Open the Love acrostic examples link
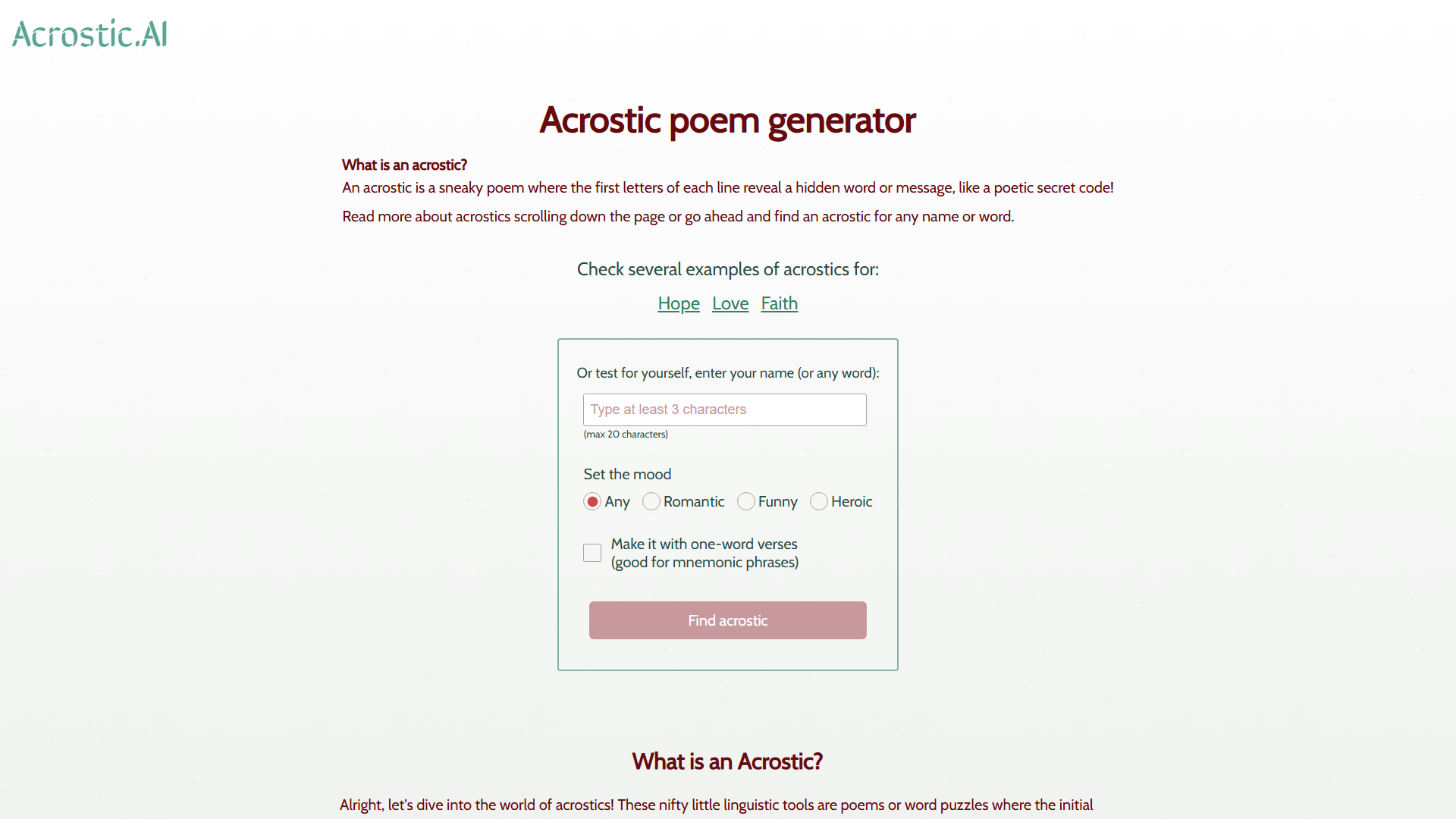Image resolution: width=1456 pixels, height=819 pixels. (x=730, y=303)
